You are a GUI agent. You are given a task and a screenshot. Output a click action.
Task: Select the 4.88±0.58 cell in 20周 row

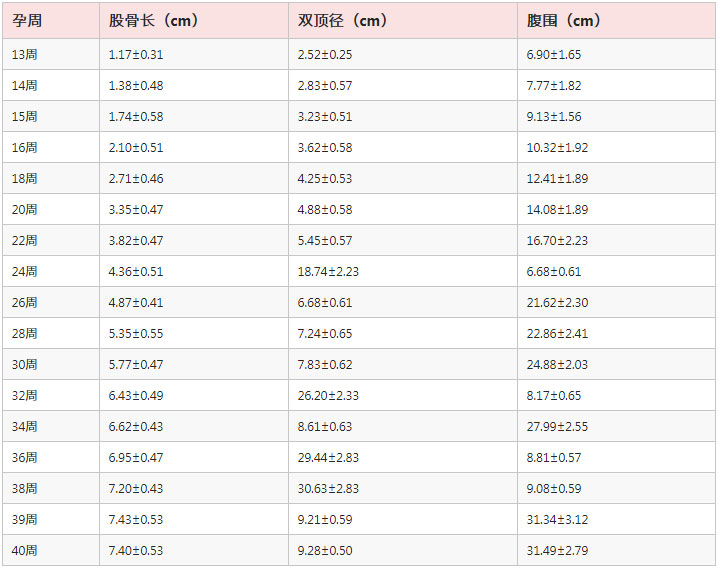pyautogui.click(x=325, y=210)
